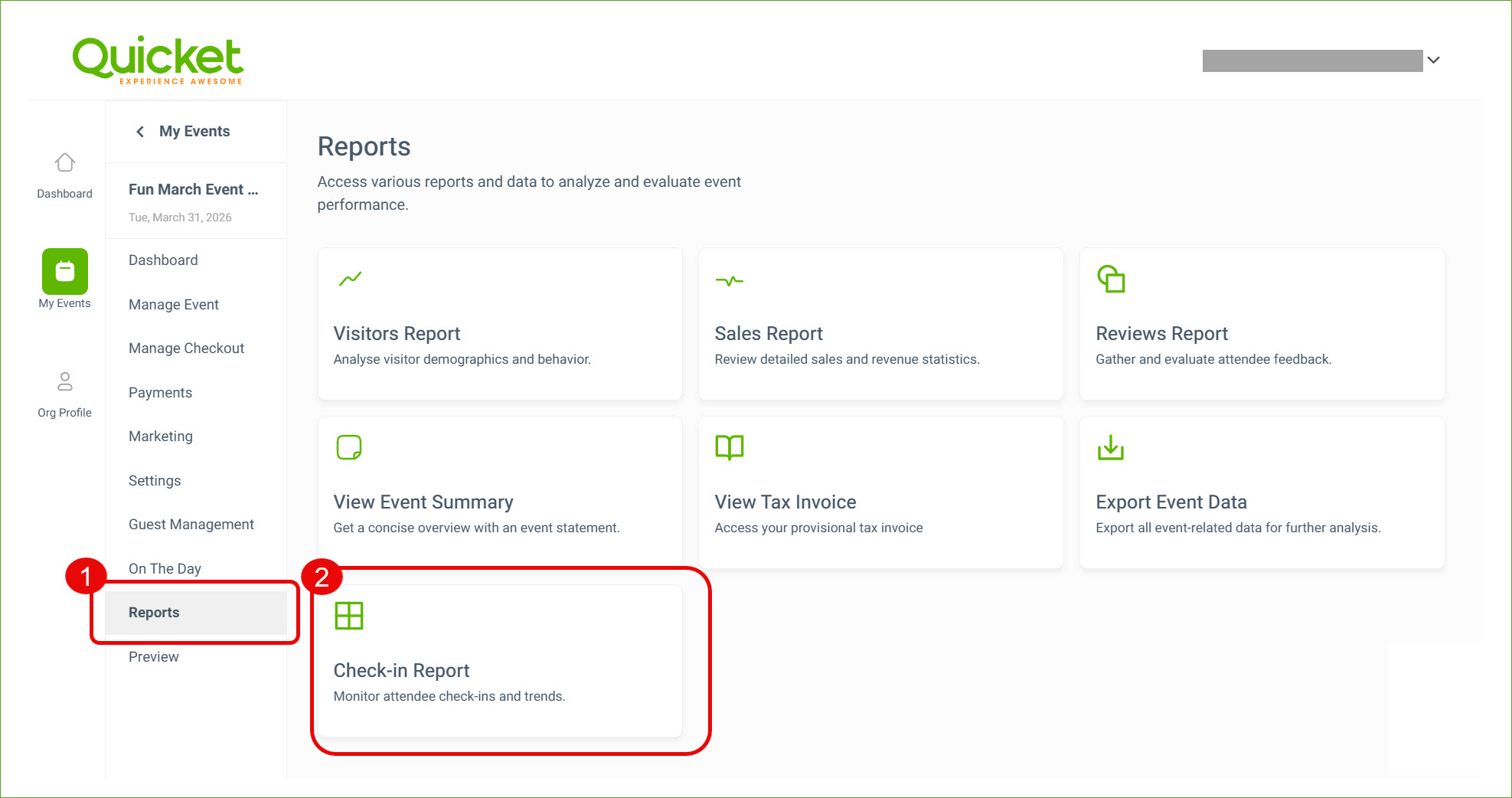Click the Dashboard home icon
Screen dimensions: 1512x798
pyautogui.click(x=65, y=162)
